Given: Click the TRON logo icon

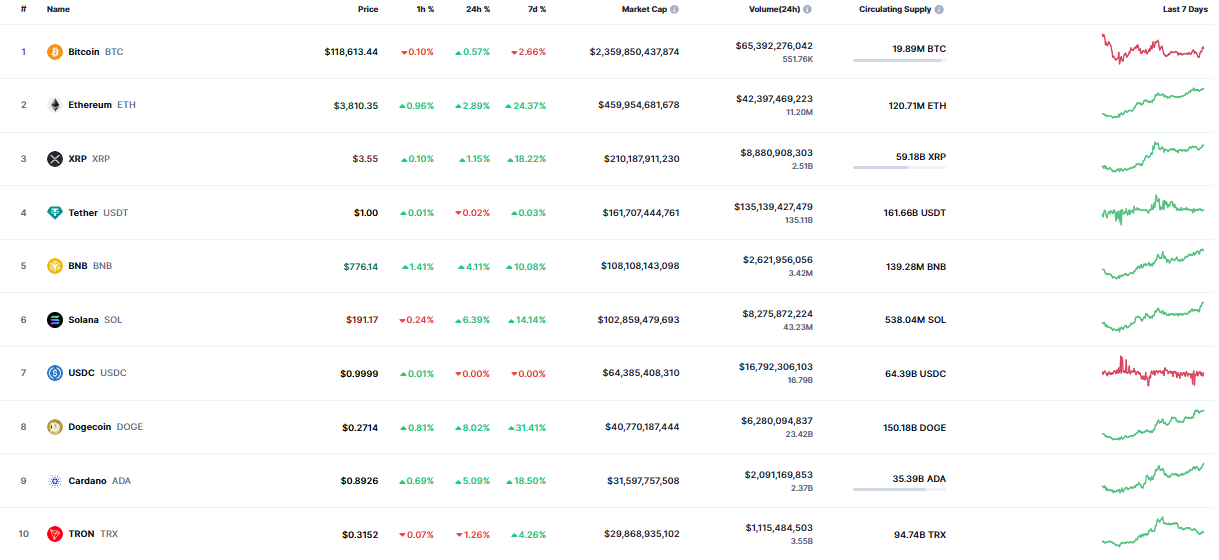Looking at the screenshot, I should point(54,534).
